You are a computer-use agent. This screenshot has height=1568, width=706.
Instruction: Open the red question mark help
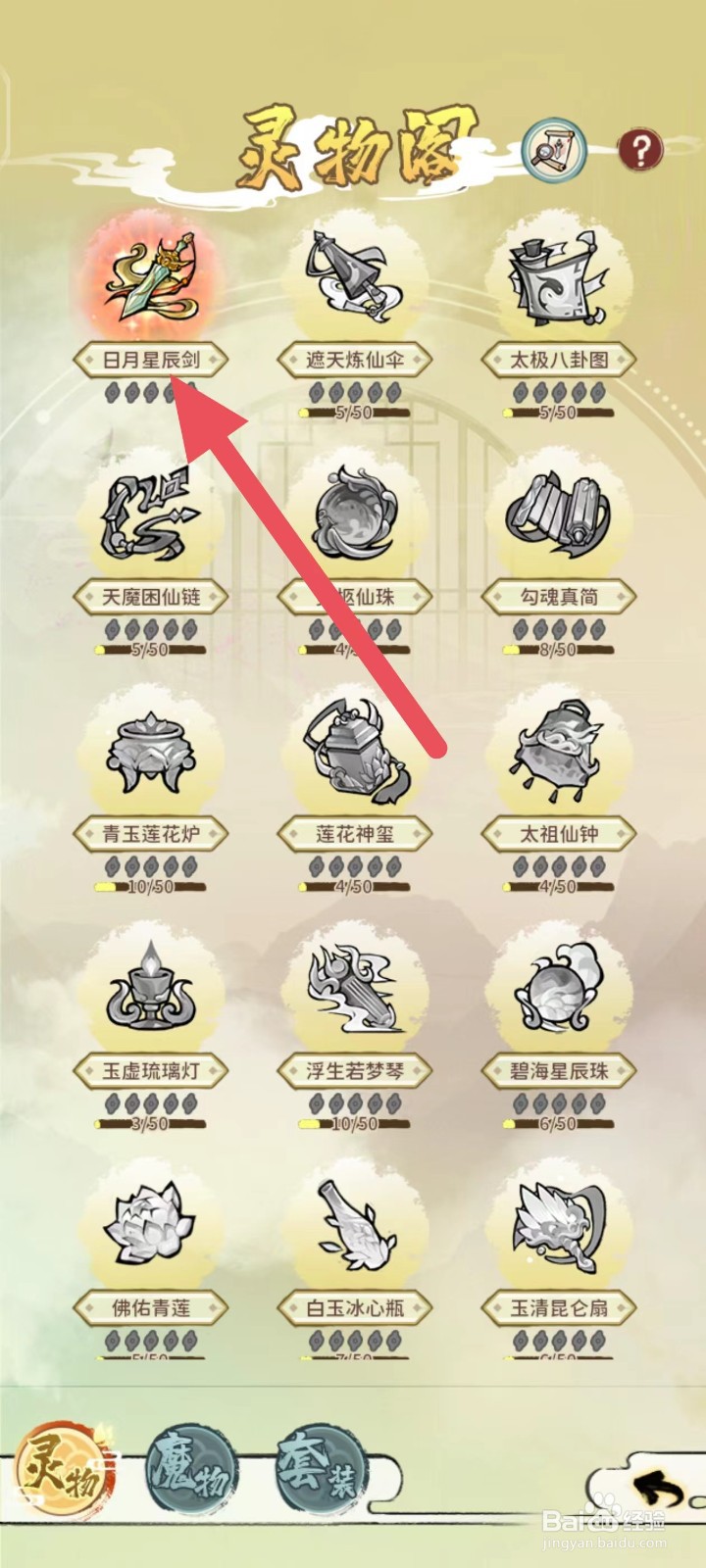[x=640, y=150]
